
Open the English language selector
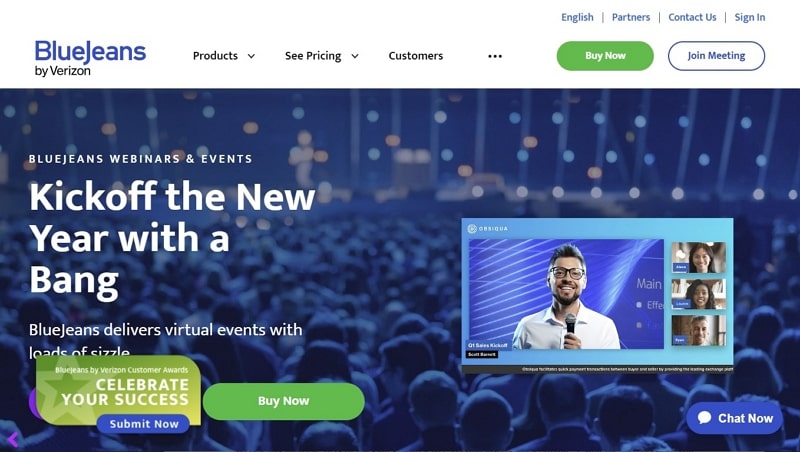pos(577,17)
